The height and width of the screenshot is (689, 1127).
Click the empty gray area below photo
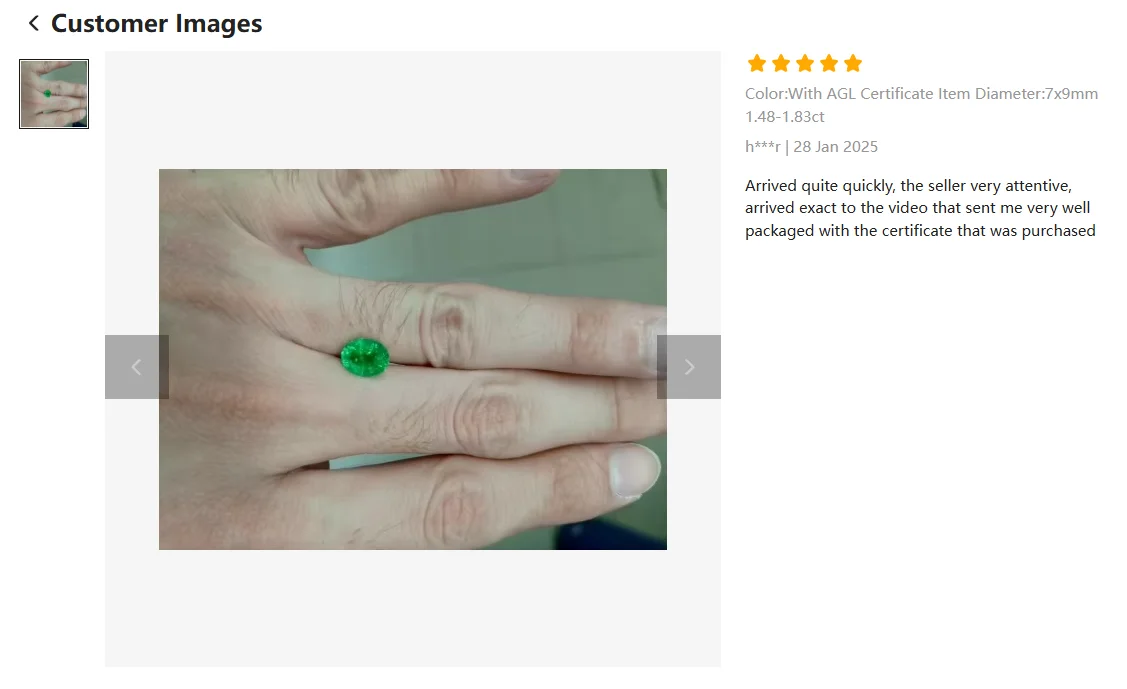coord(413,608)
